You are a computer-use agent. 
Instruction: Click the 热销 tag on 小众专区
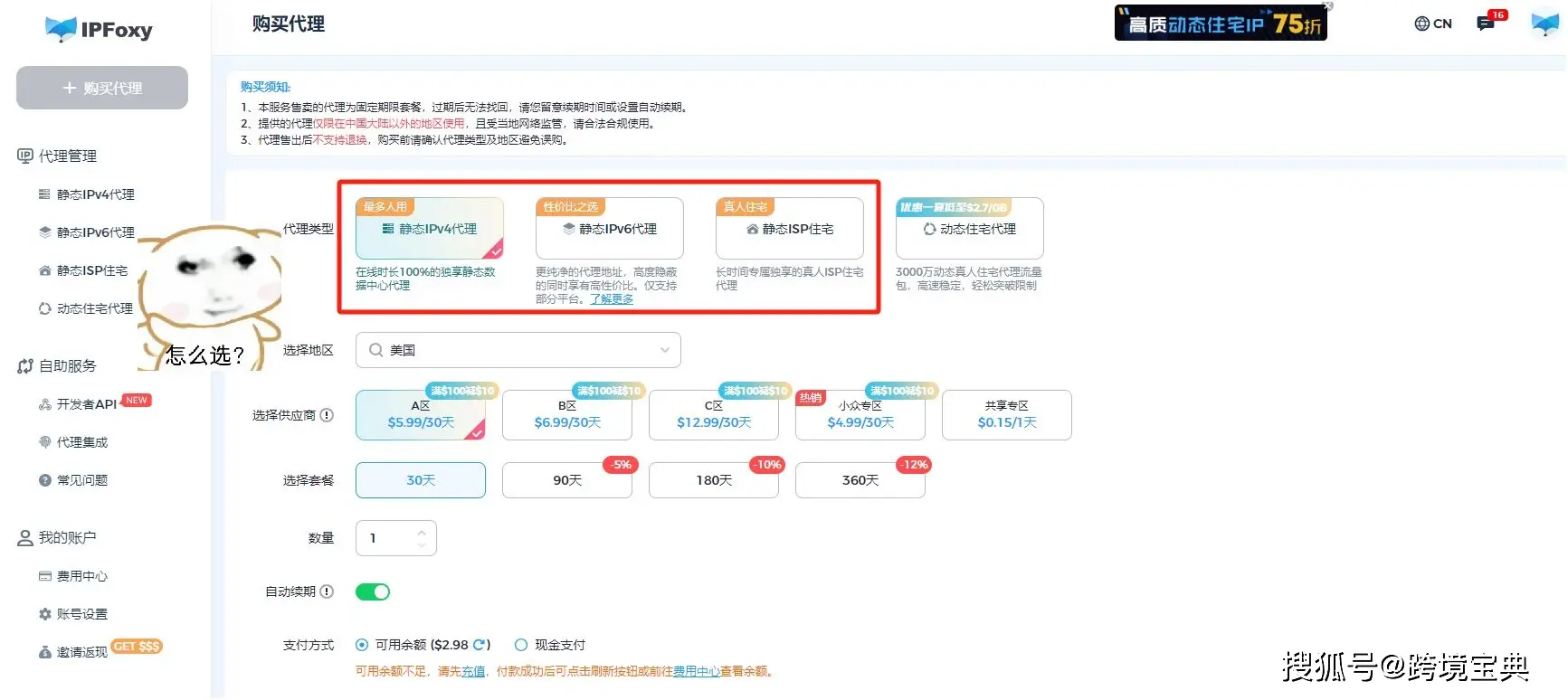[811, 398]
